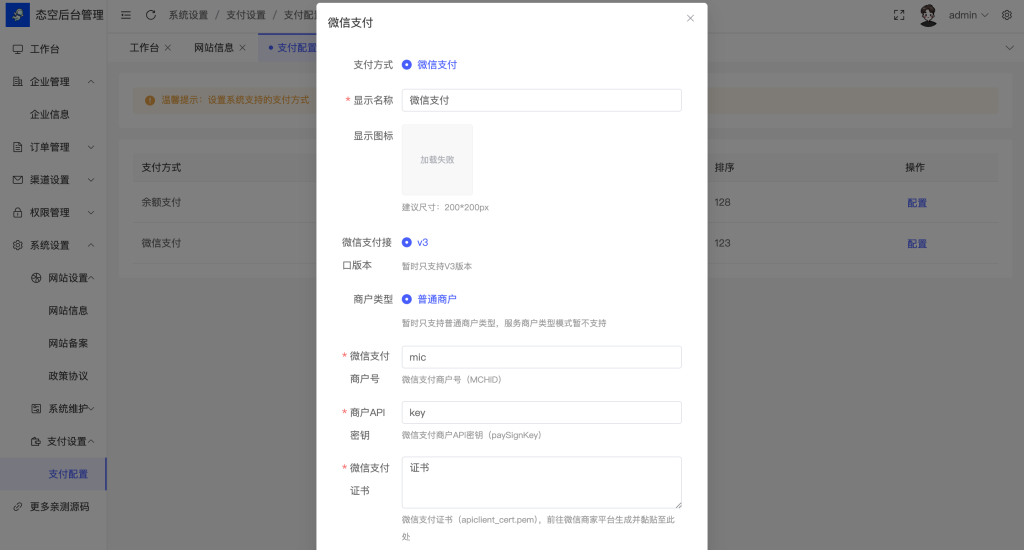
Task: Click the app logo in the sidebar header
Action: (18, 14)
